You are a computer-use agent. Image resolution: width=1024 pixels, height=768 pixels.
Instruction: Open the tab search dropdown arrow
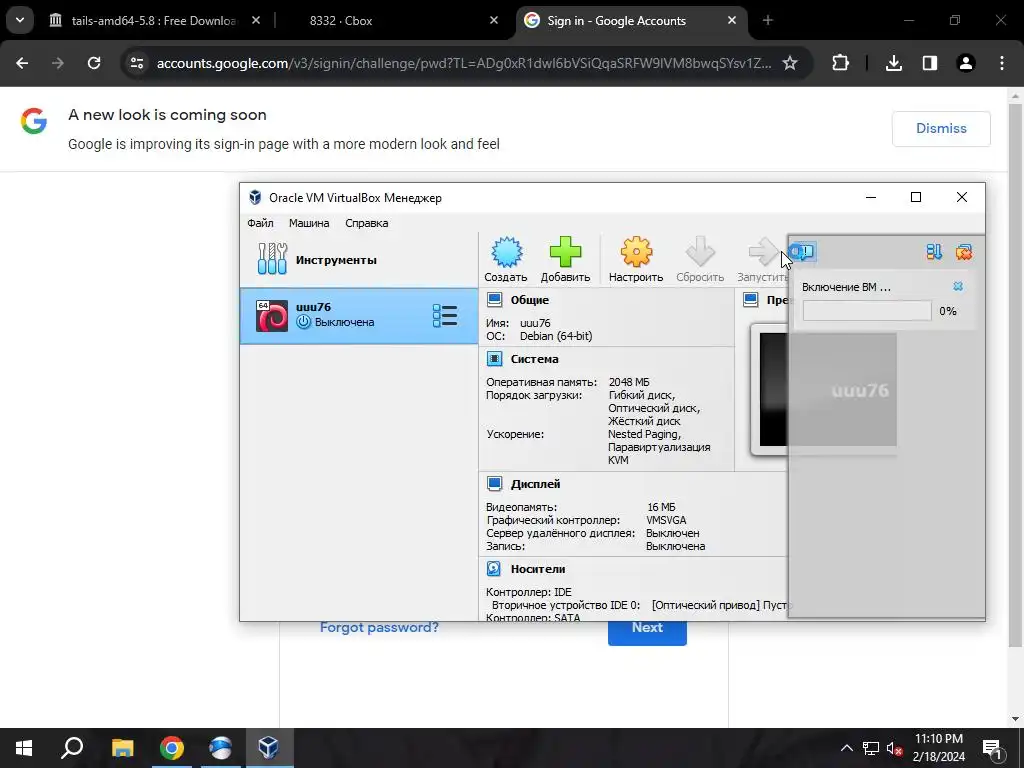(20, 20)
